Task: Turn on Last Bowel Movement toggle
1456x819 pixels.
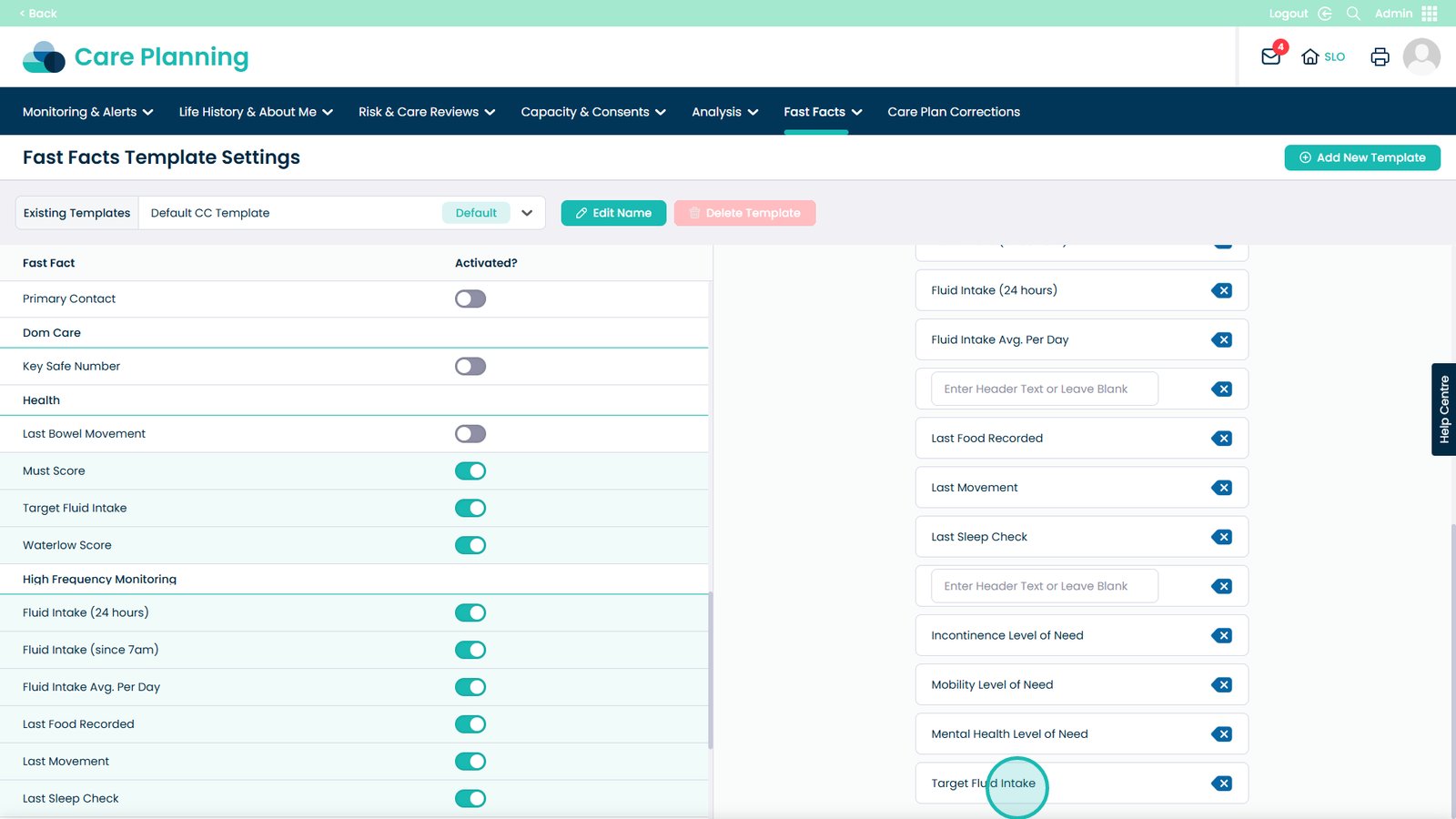Action: [470, 434]
